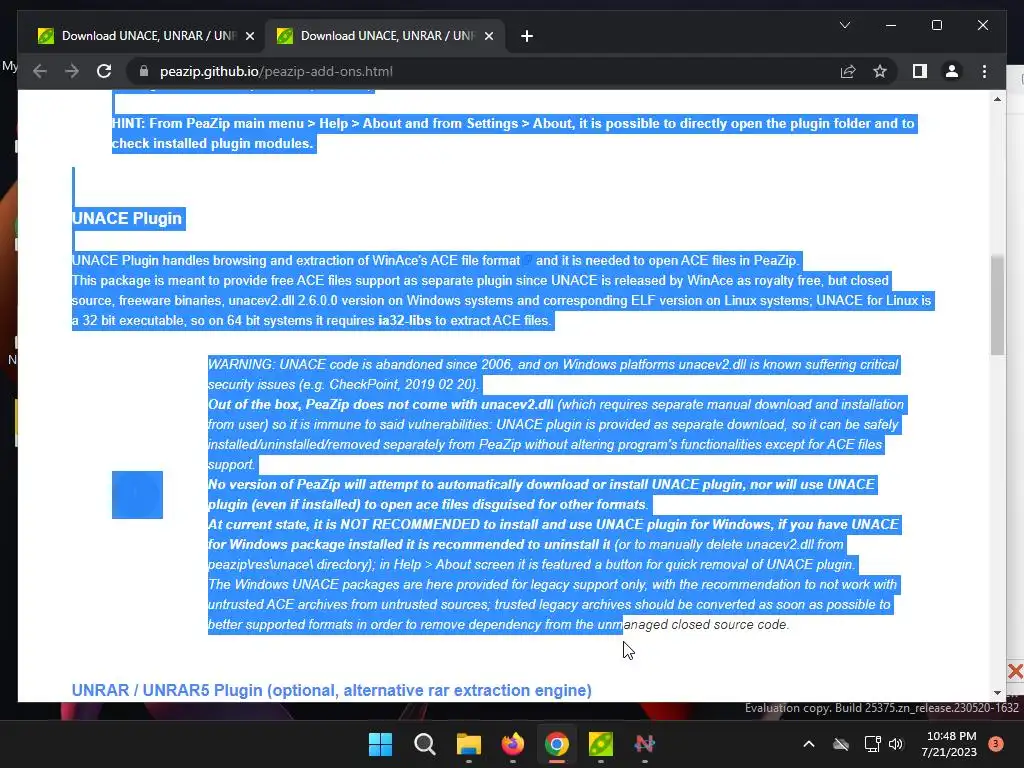Open PeaZip from the taskbar
The width and height of the screenshot is (1024, 768).
(x=601, y=744)
